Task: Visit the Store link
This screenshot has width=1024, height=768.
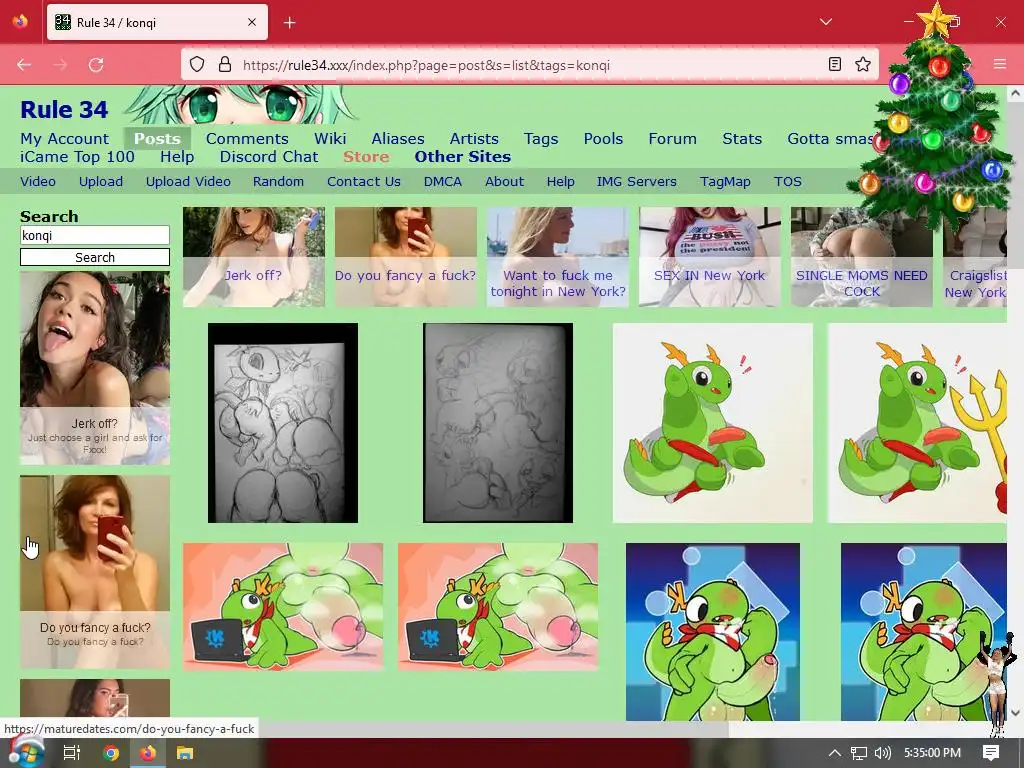Action: tap(366, 157)
